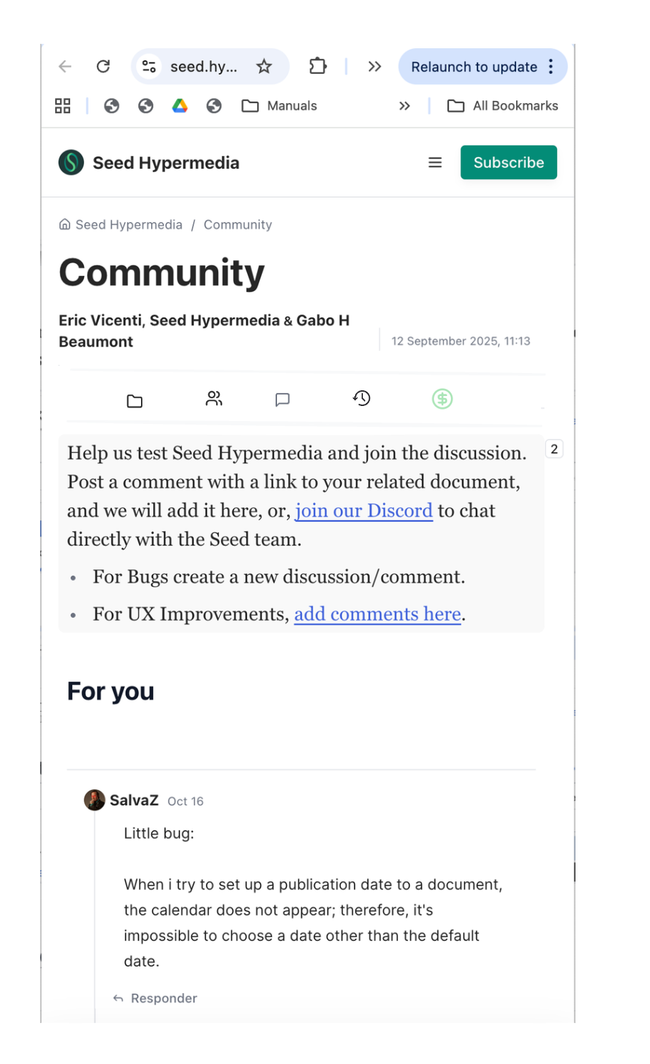Click the Subscribe button
The image size is (650, 1064).
pos(508,163)
